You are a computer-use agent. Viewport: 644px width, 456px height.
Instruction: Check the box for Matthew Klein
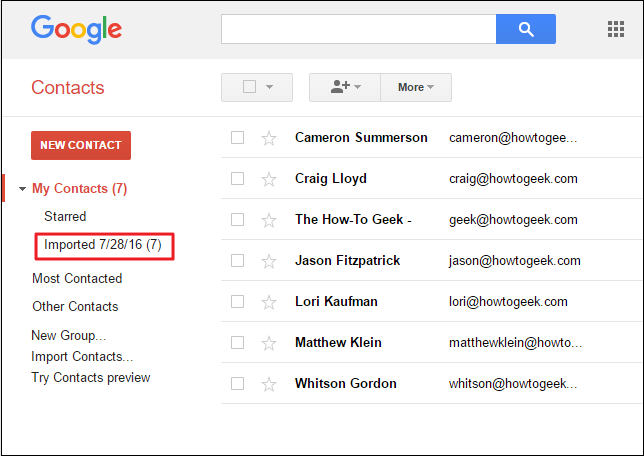[x=237, y=342]
